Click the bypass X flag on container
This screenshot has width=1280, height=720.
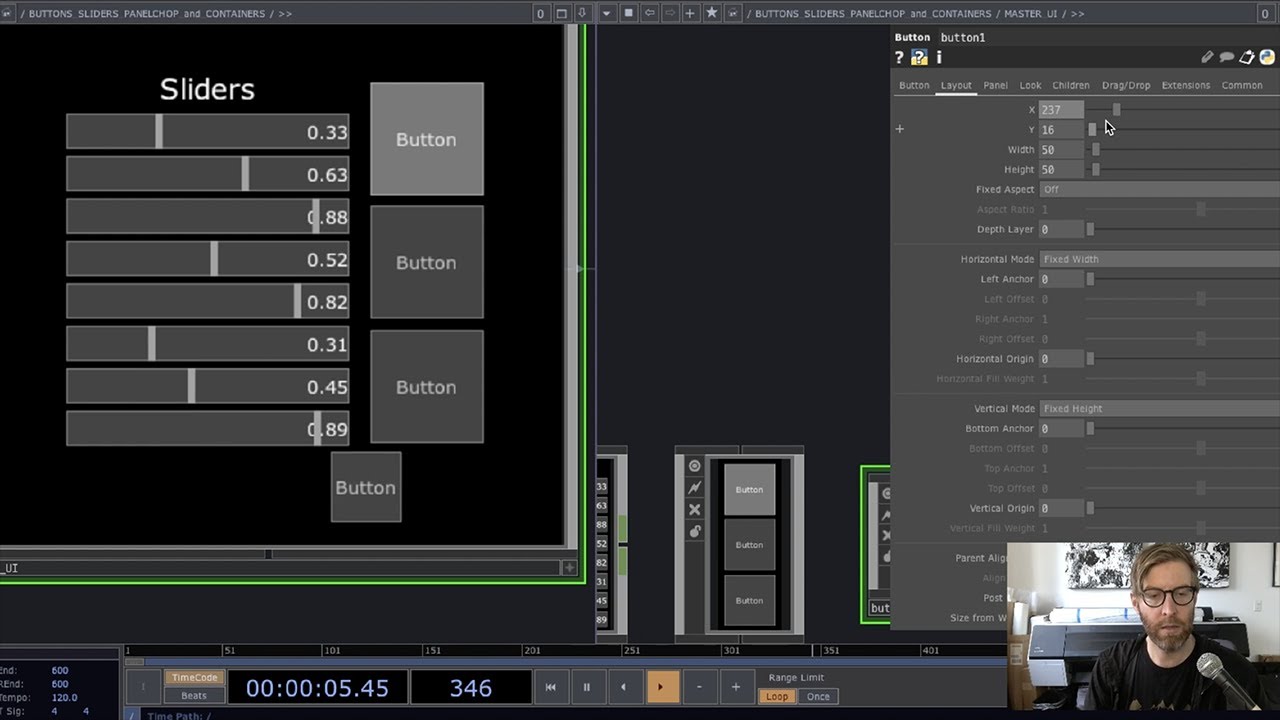694,510
